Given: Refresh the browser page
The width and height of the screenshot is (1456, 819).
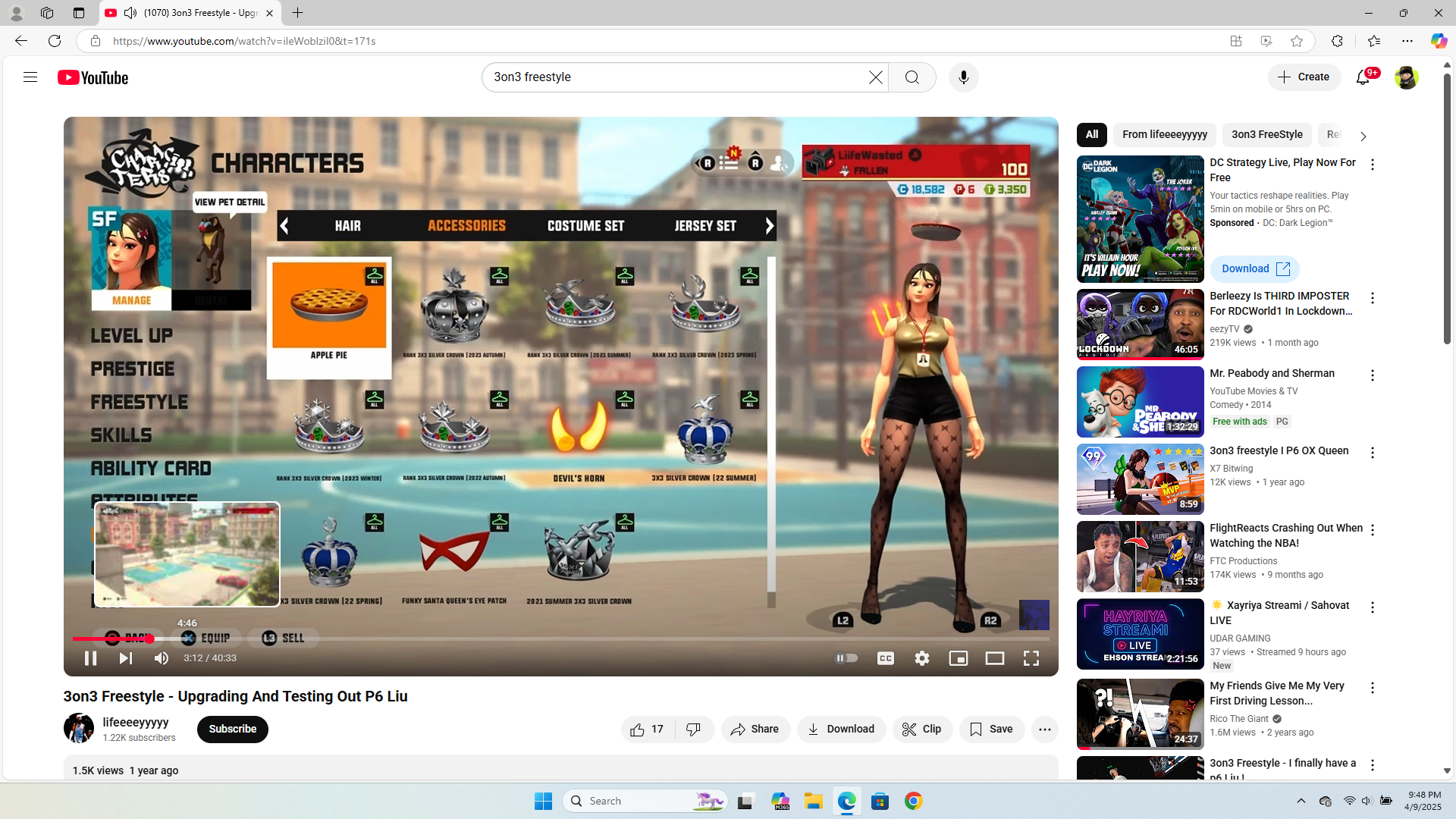Looking at the screenshot, I should 55,41.
